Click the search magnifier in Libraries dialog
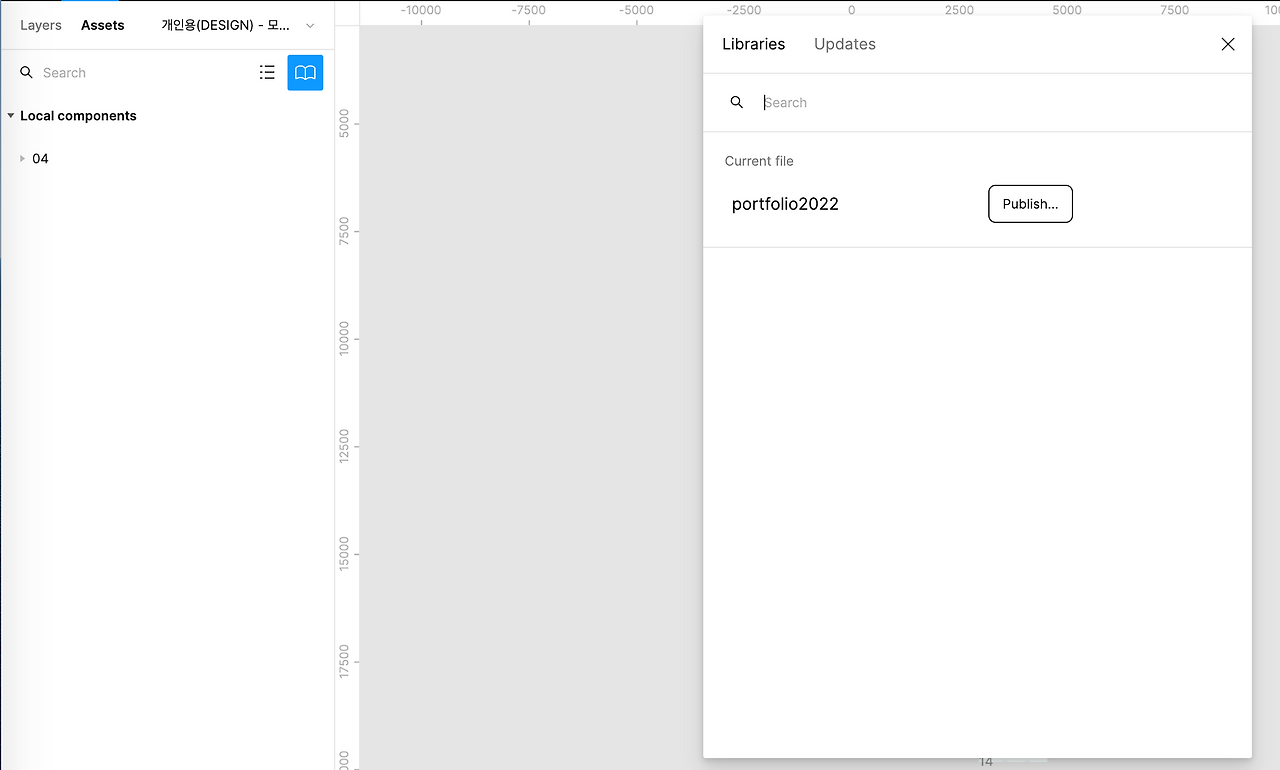Image resolution: width=1280 pixels, height=770 pixels. [x=737, y=102]
